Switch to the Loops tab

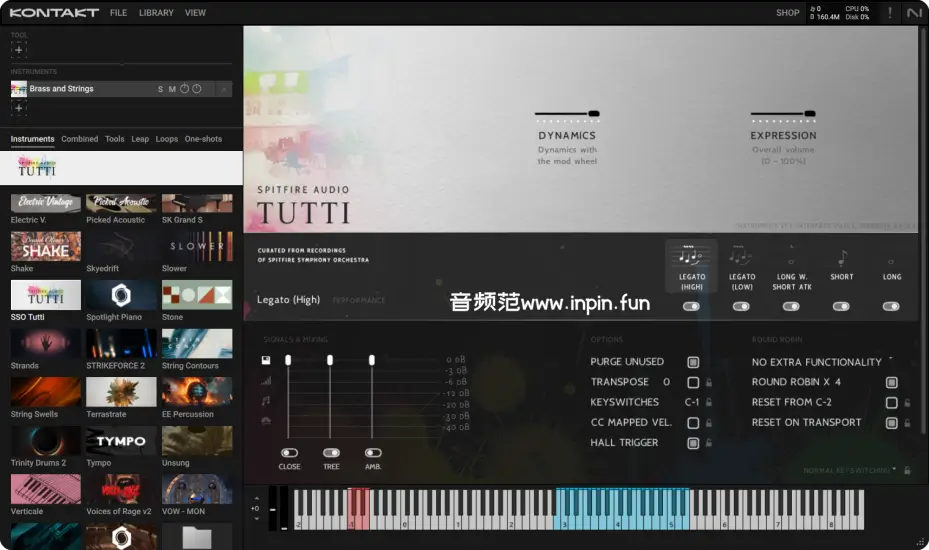[166, 139]
